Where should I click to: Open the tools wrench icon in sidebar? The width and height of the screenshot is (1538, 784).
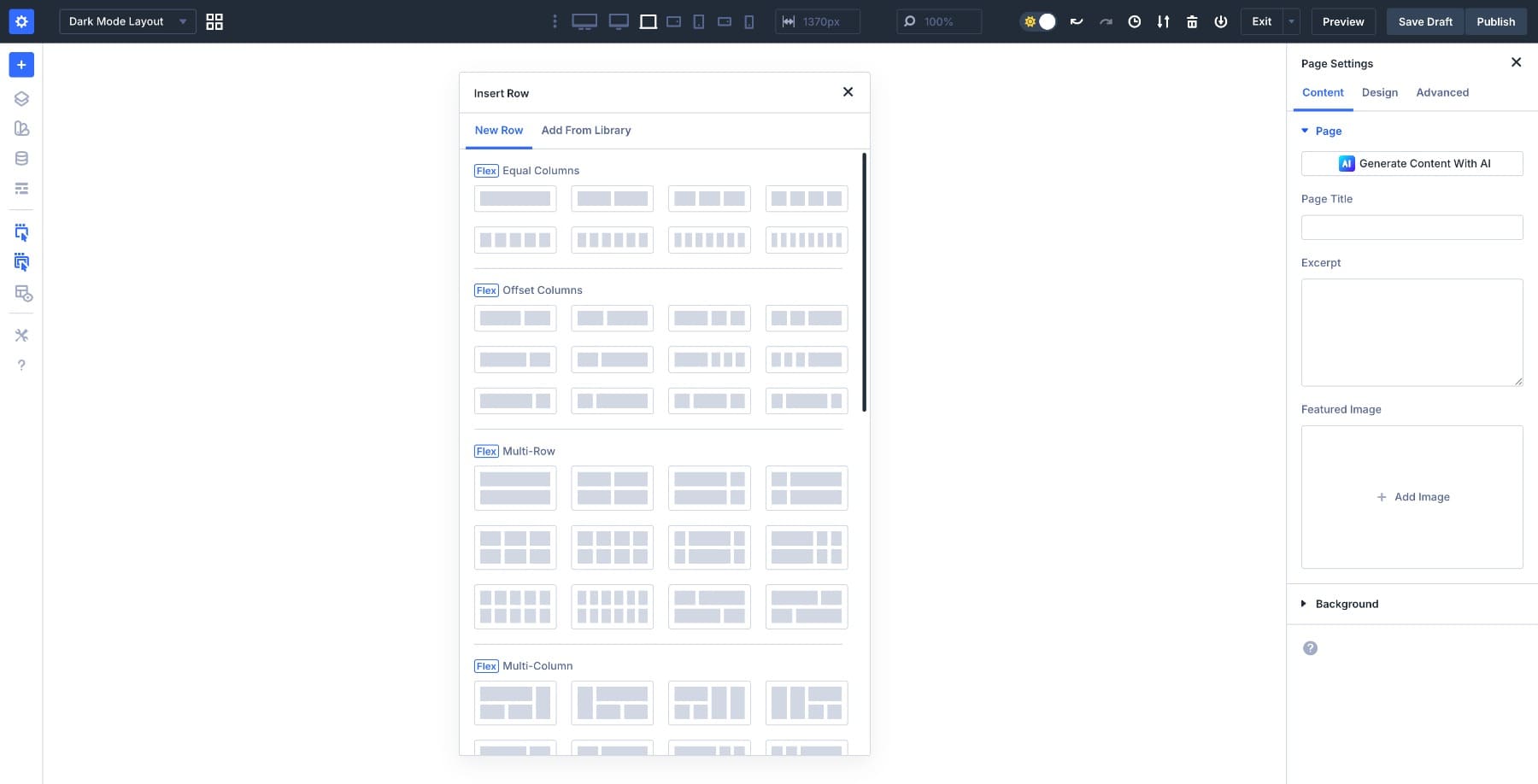pyautogui.click(x=21, y=335)
